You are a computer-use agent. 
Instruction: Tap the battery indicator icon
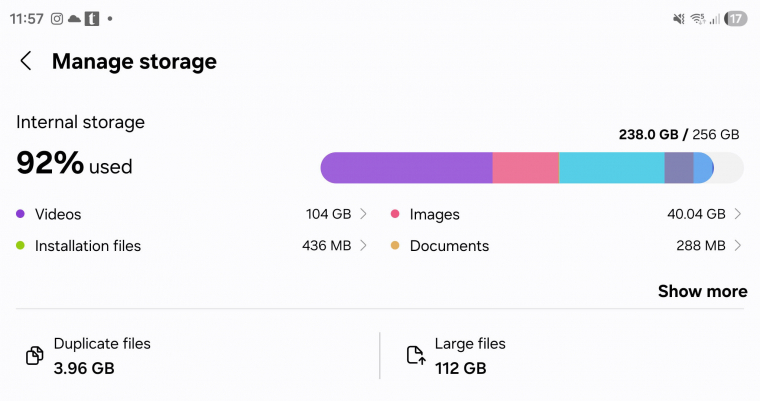pos(736,19)
